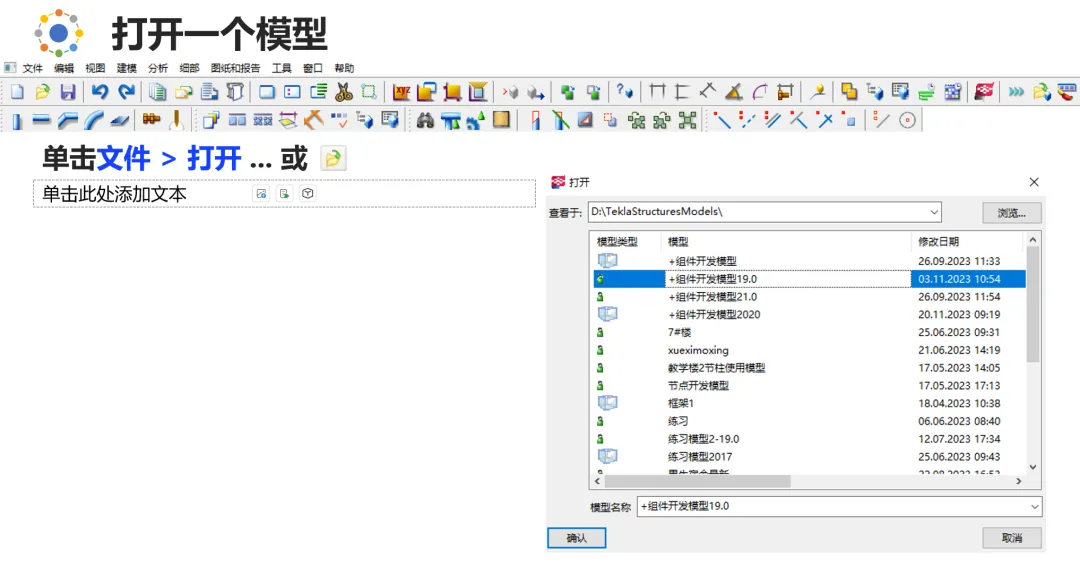Click the New model toolbar icon
This screenshot has width=1080, height=566.
17,92
